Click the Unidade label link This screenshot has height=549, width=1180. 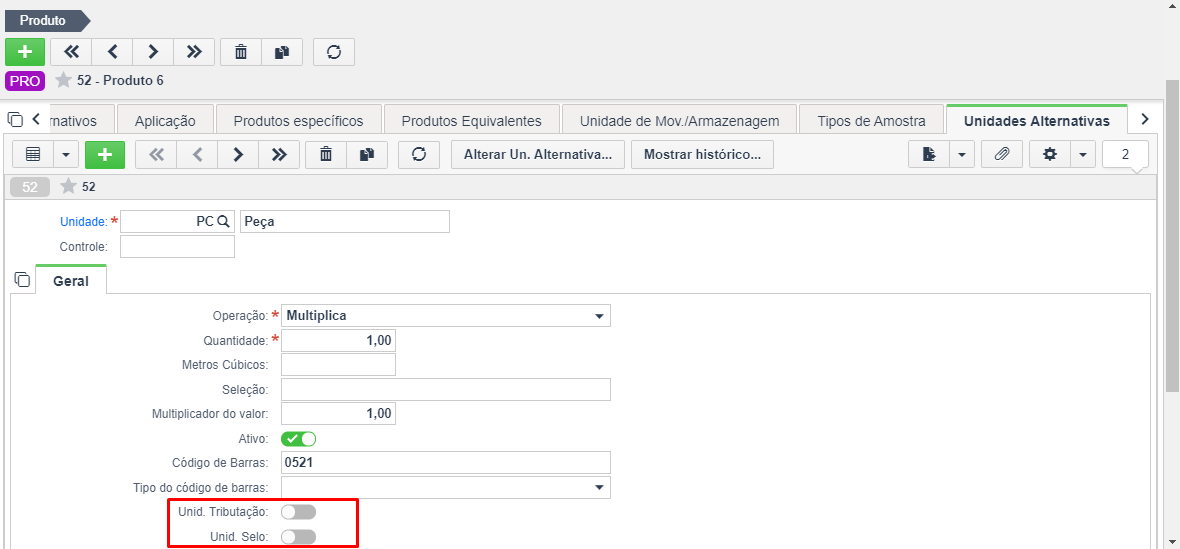coord(84,221)
